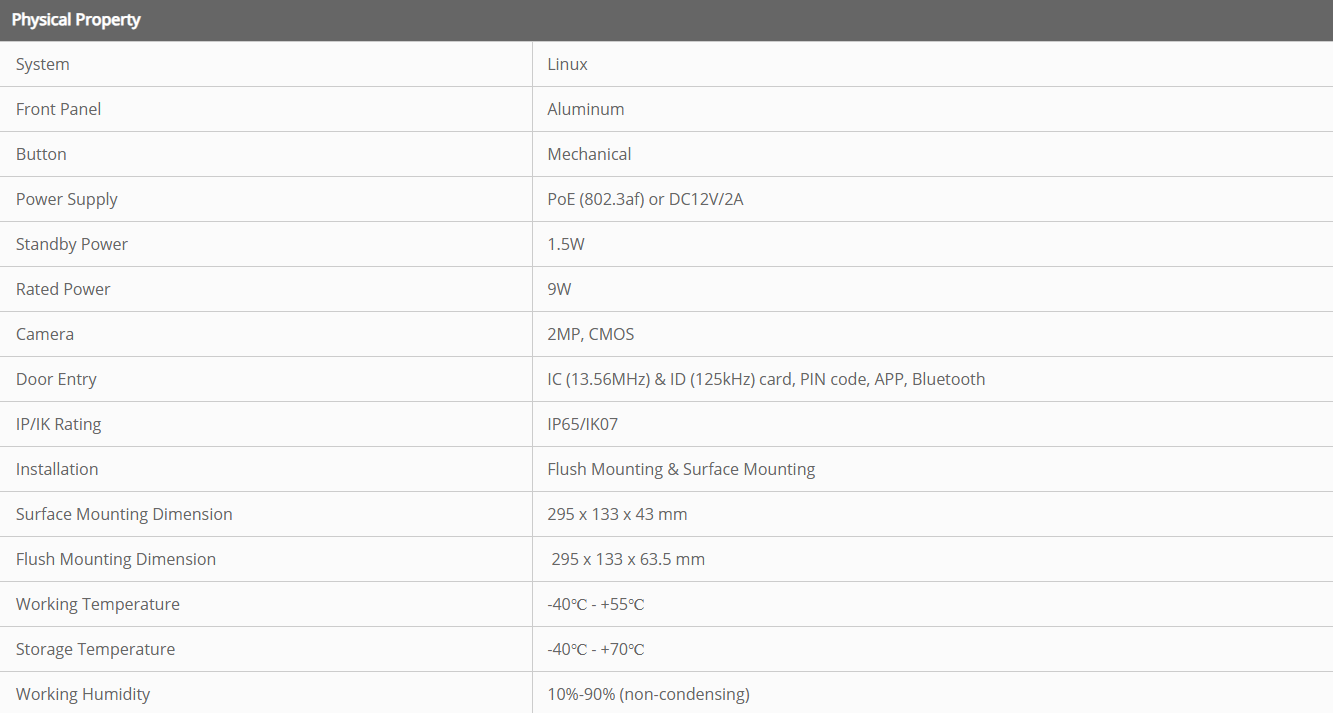The width and height of the screenshot is (1333, 713).
Task: Click the Door Entry label
Action: pyautogui.click(x=56, y=379)
